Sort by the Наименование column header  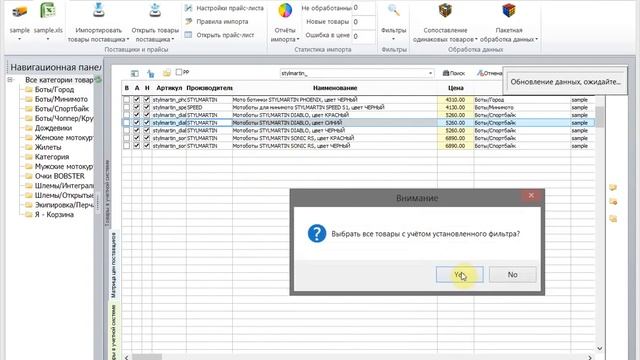[335, 88]
